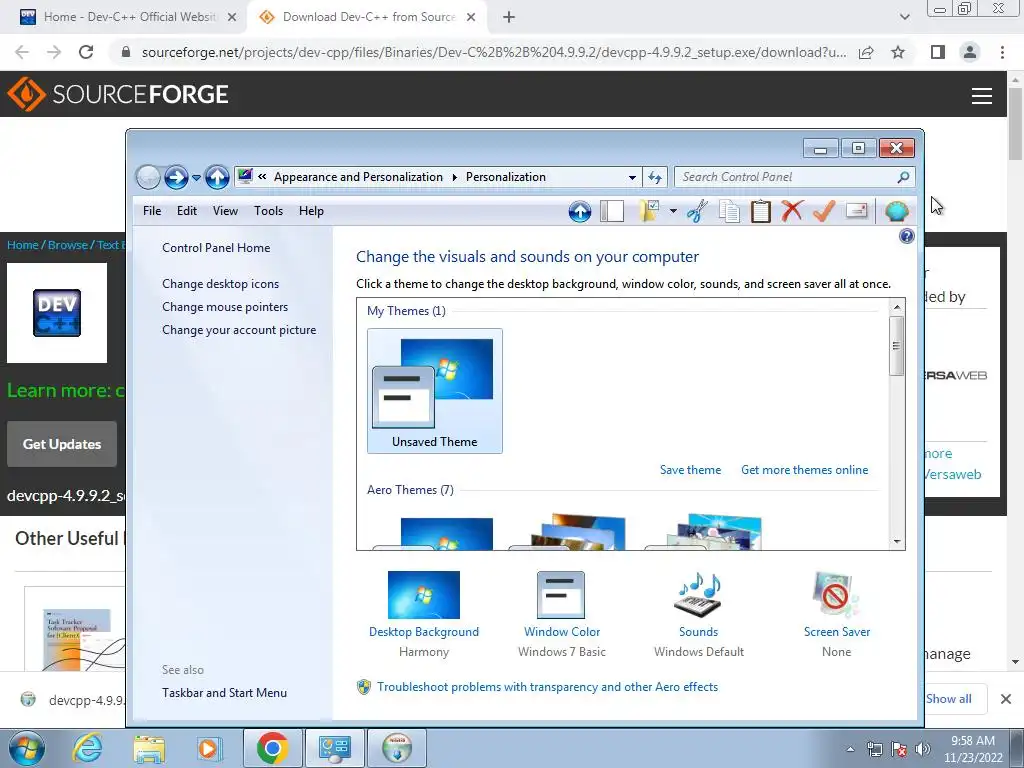Click the scissors Cut toolbar icon
Image resolution: width=1024 pixels, height=768 pixels.
(697, 212)
